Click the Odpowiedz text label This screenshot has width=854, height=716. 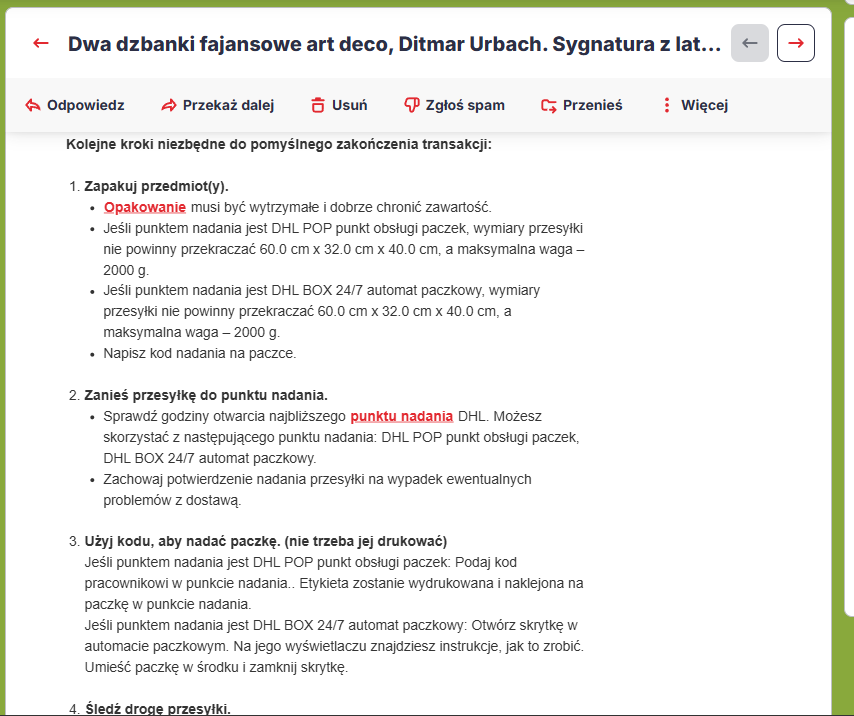(x=85, y=105)
